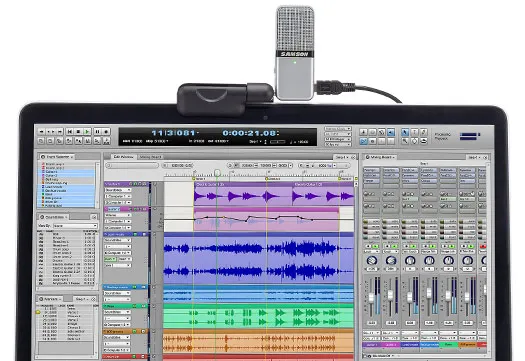Select the dark blue stereo waveform soundbite
Image resolution: width=525 pixels, height=361 pixels.
[x=258, y=259]
